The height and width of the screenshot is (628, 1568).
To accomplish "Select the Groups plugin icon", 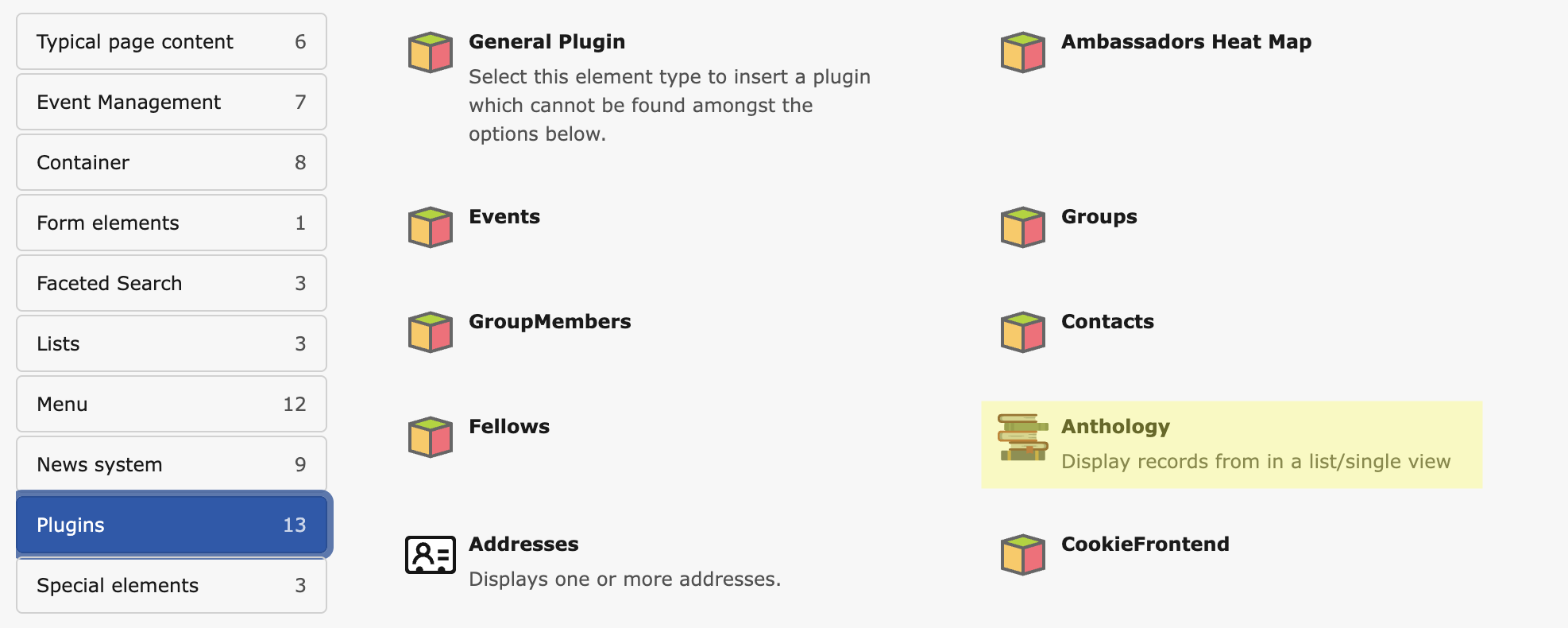I will click(x=1023, y=227).
